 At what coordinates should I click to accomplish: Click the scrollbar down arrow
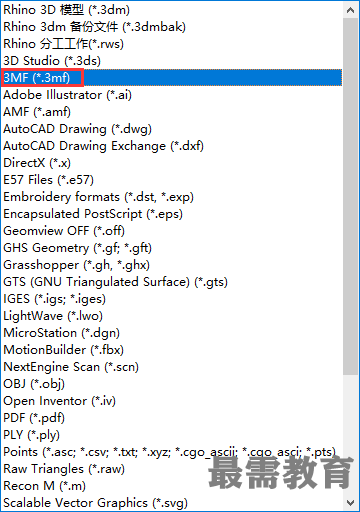[350, 502]
